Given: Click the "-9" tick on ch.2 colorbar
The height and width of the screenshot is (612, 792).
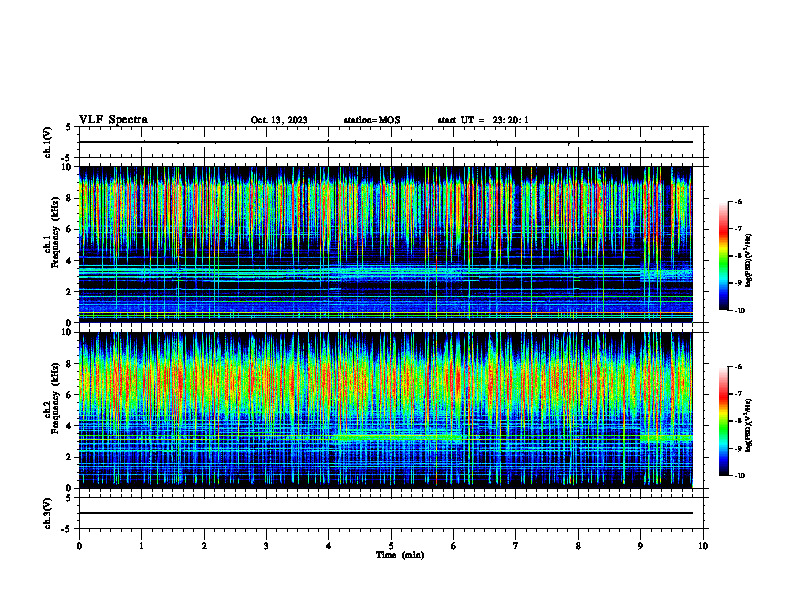Looking at the screenshot, I should (738, 448).
